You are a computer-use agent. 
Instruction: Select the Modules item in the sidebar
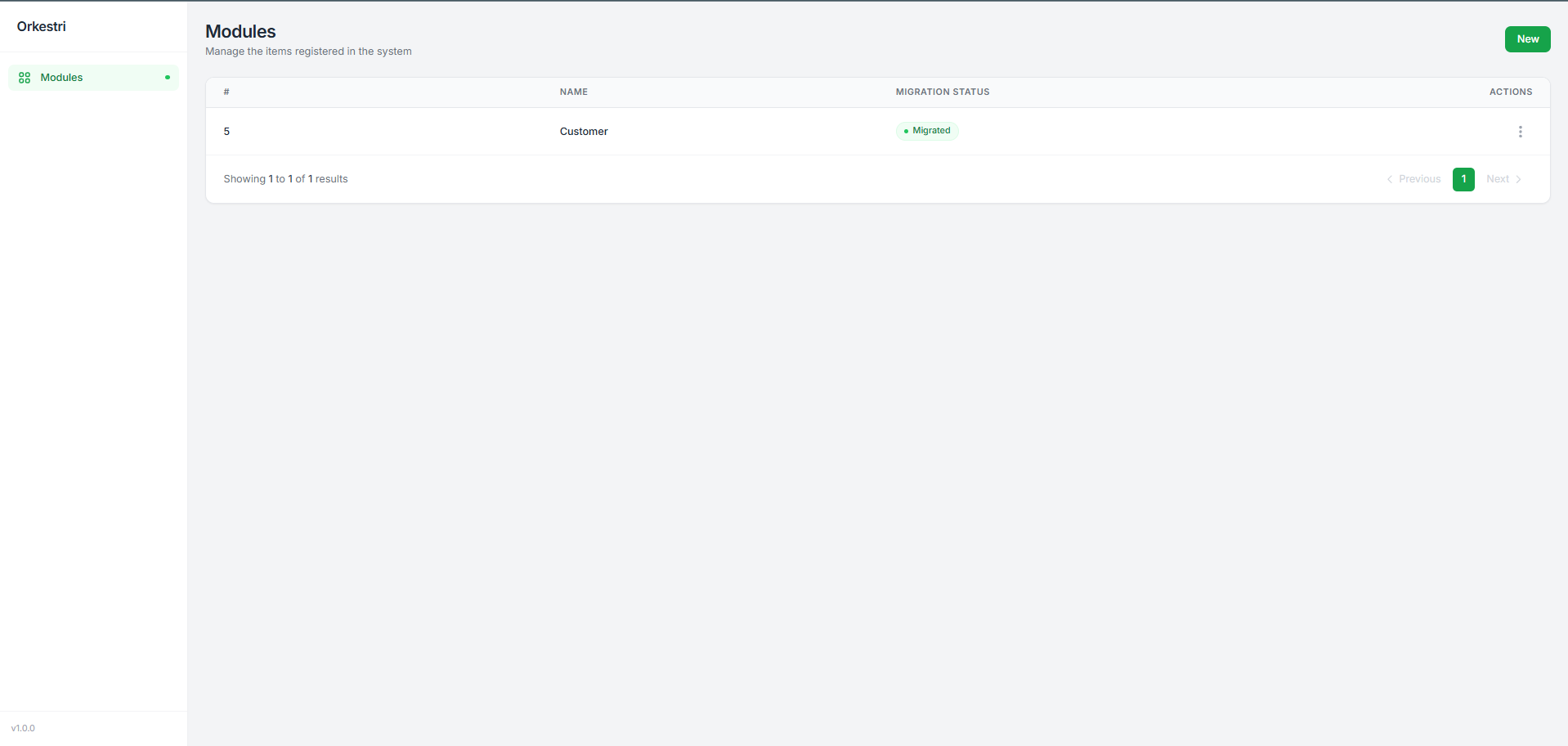tap(61, 77)
